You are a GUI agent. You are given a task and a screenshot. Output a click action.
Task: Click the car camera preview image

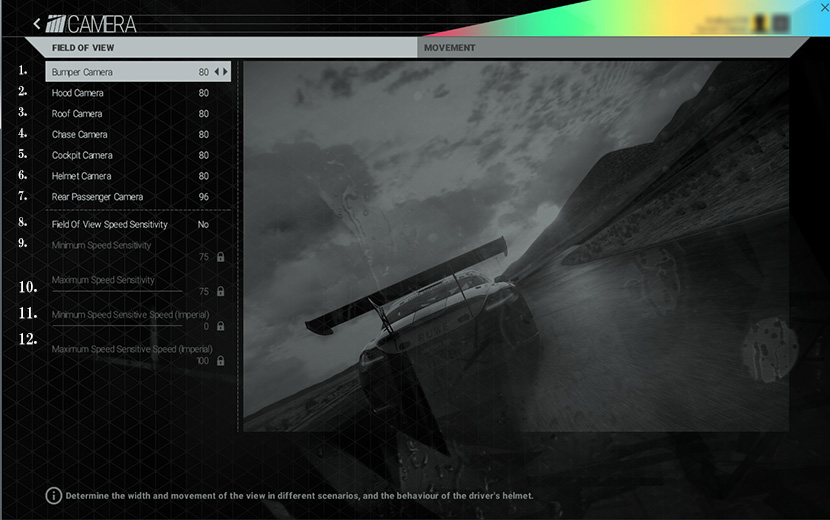pyautogui.click(x=515, y=247)
